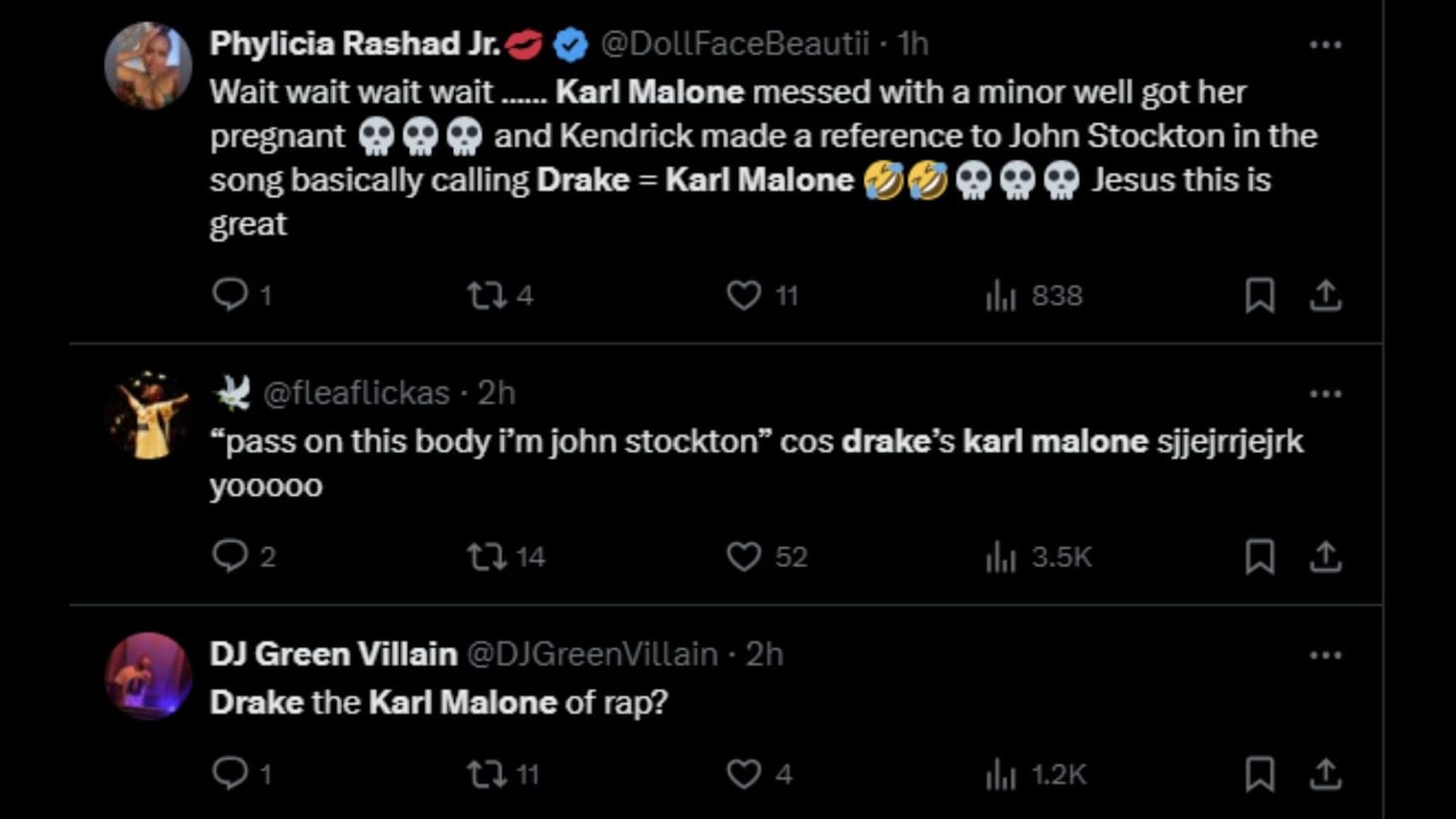This screenshot has height=819, width=1456.
Task: Open view analytics on Phylicia Rashad Jr.'s tweet
Action: (x=1000, y=294)
